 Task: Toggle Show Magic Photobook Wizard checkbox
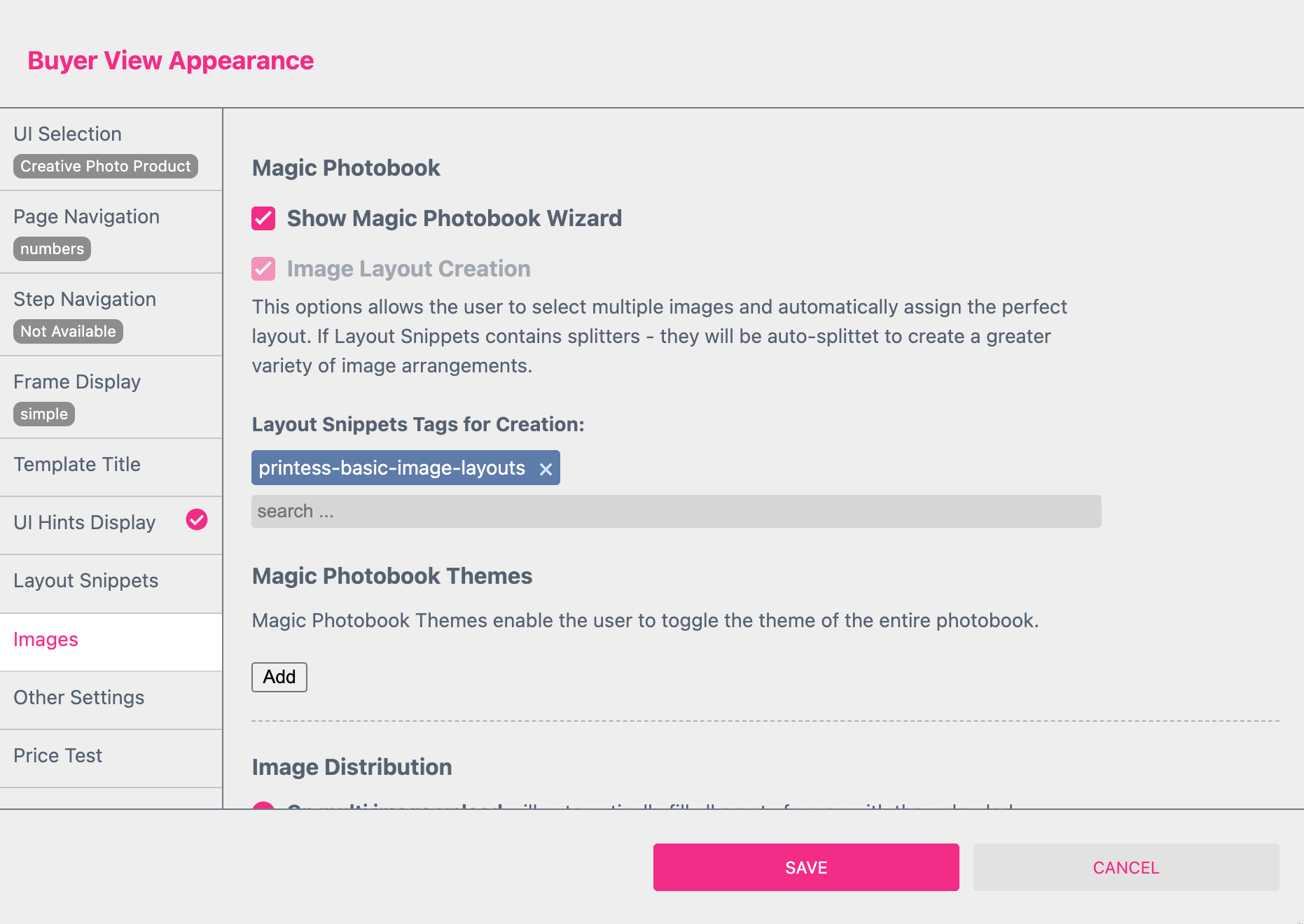click(263, 218)
